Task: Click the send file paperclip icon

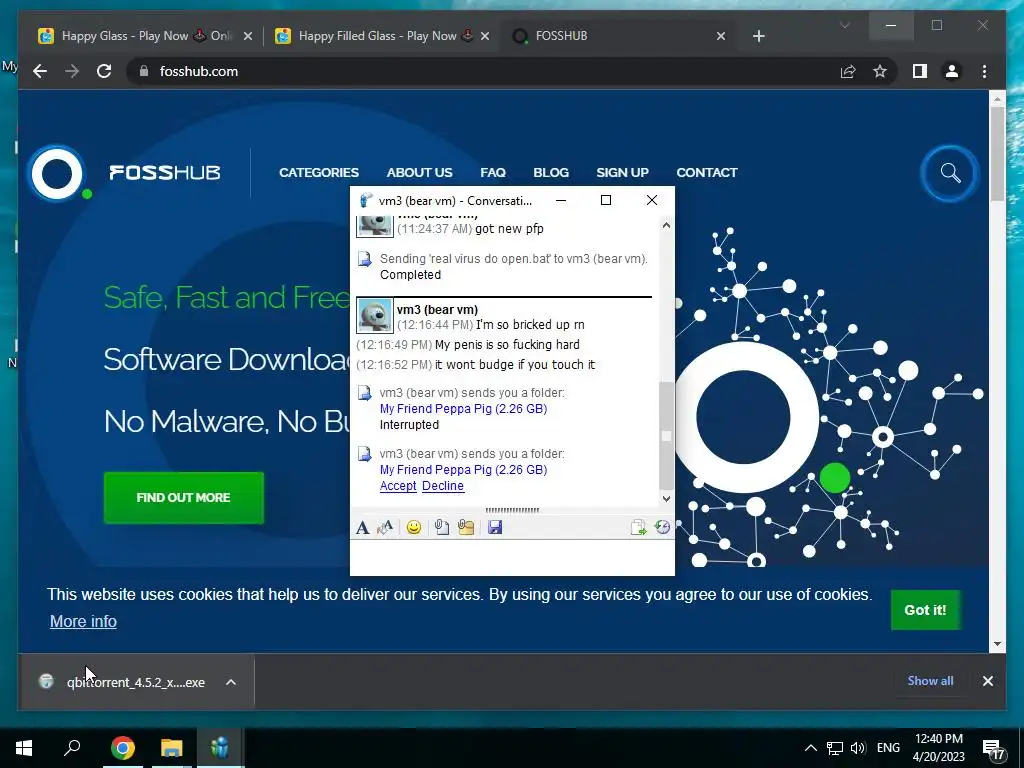Action: click(442, 528)
